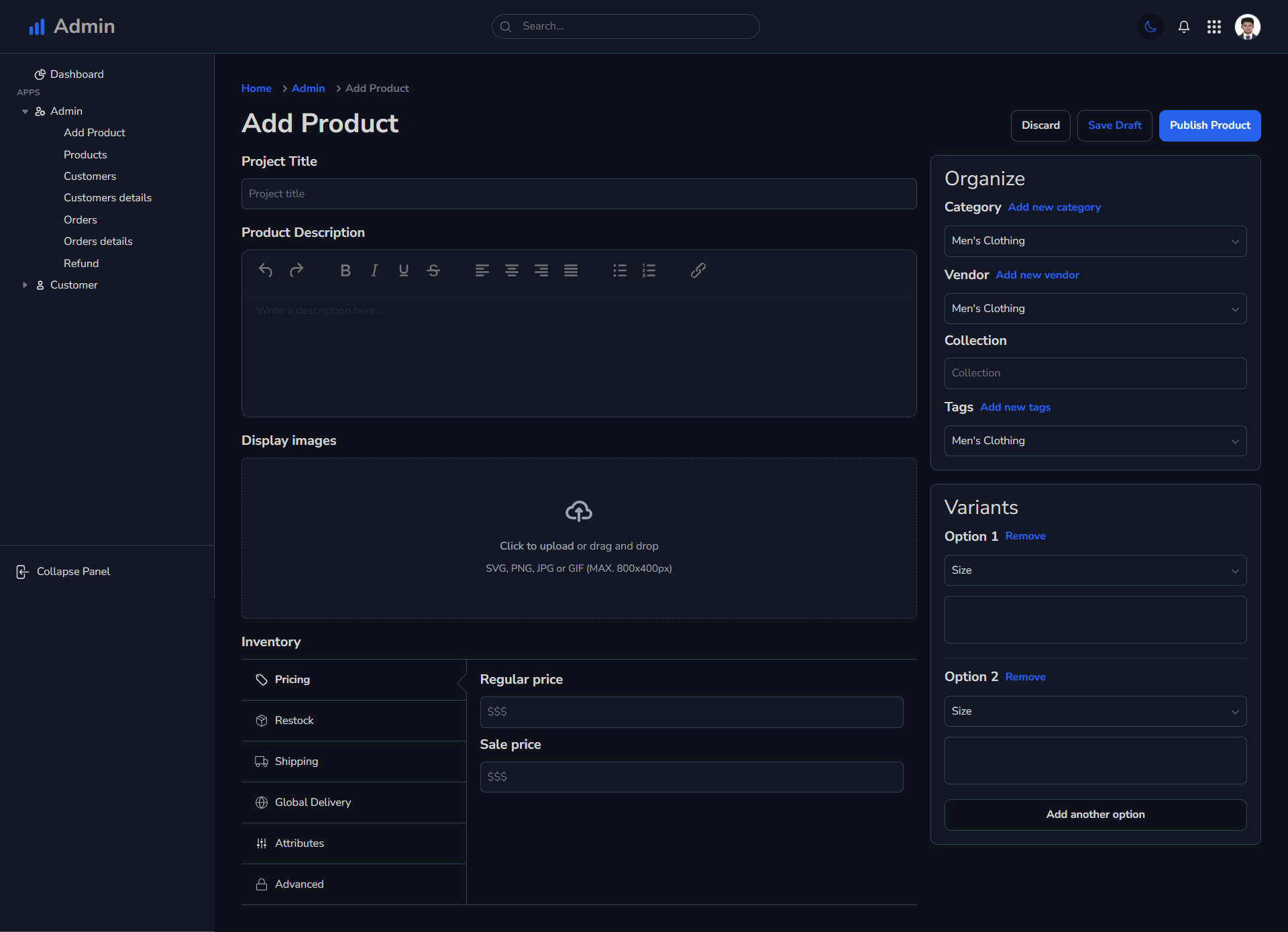
Task: Open Customers in the sidebar
Action: 90,176
